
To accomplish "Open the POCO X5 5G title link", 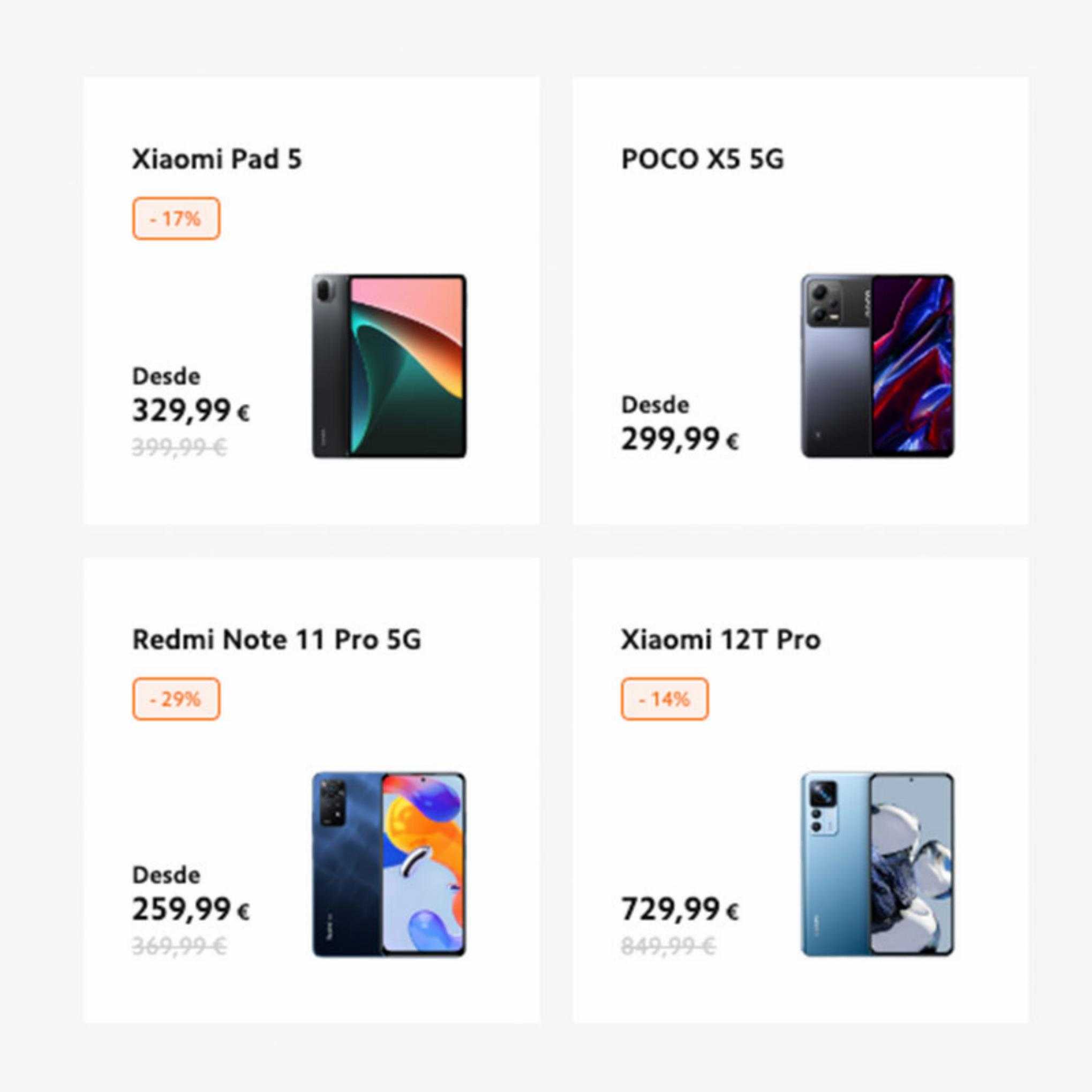I will click(703, 159).
